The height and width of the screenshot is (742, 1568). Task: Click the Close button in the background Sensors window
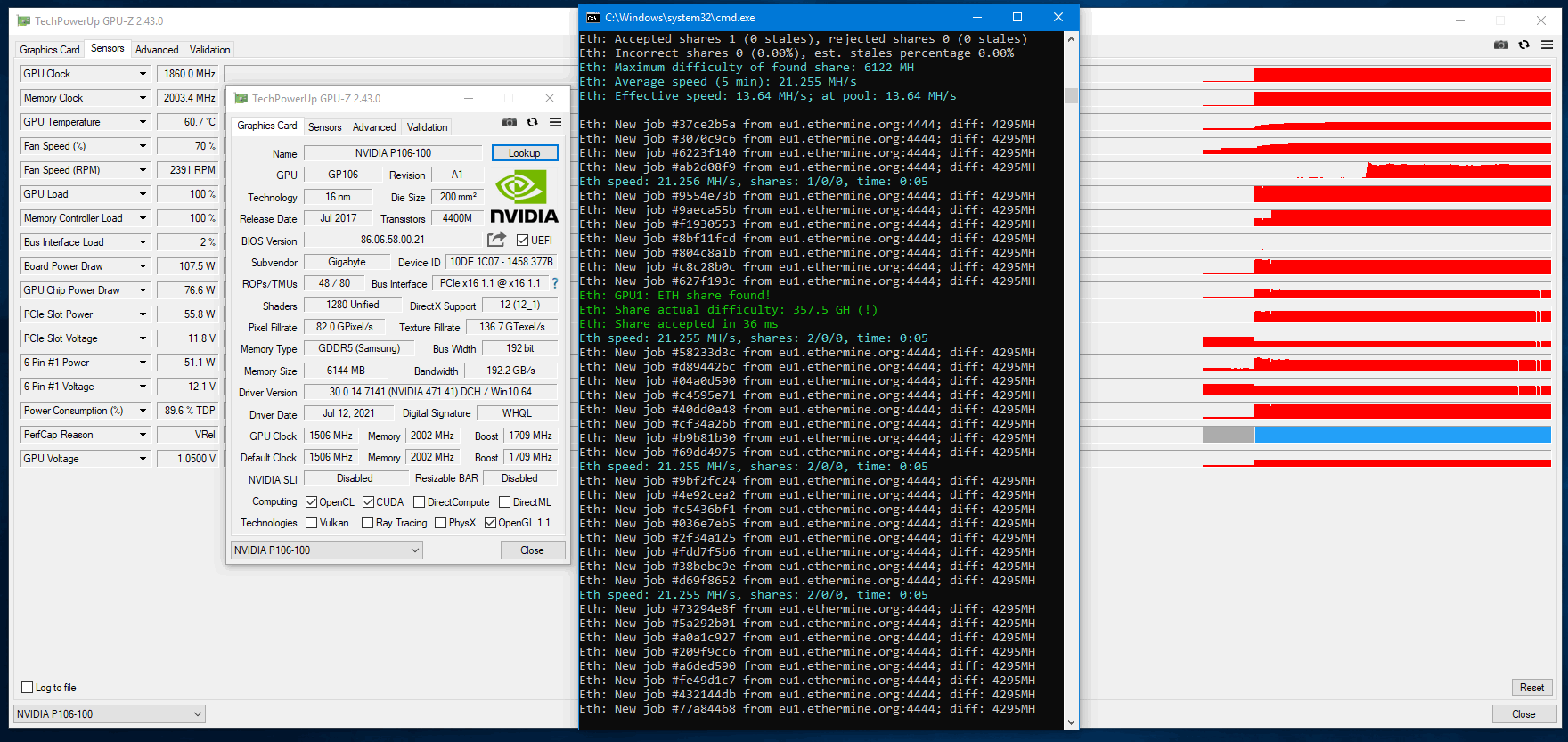[1524, 714]
